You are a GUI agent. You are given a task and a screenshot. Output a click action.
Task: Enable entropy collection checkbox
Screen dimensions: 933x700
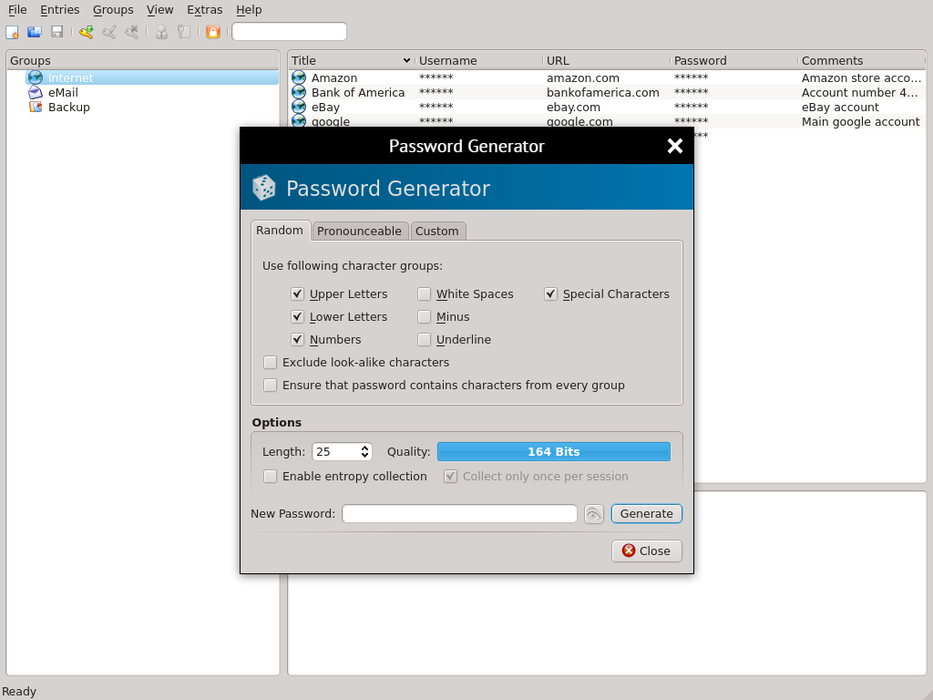270,477
